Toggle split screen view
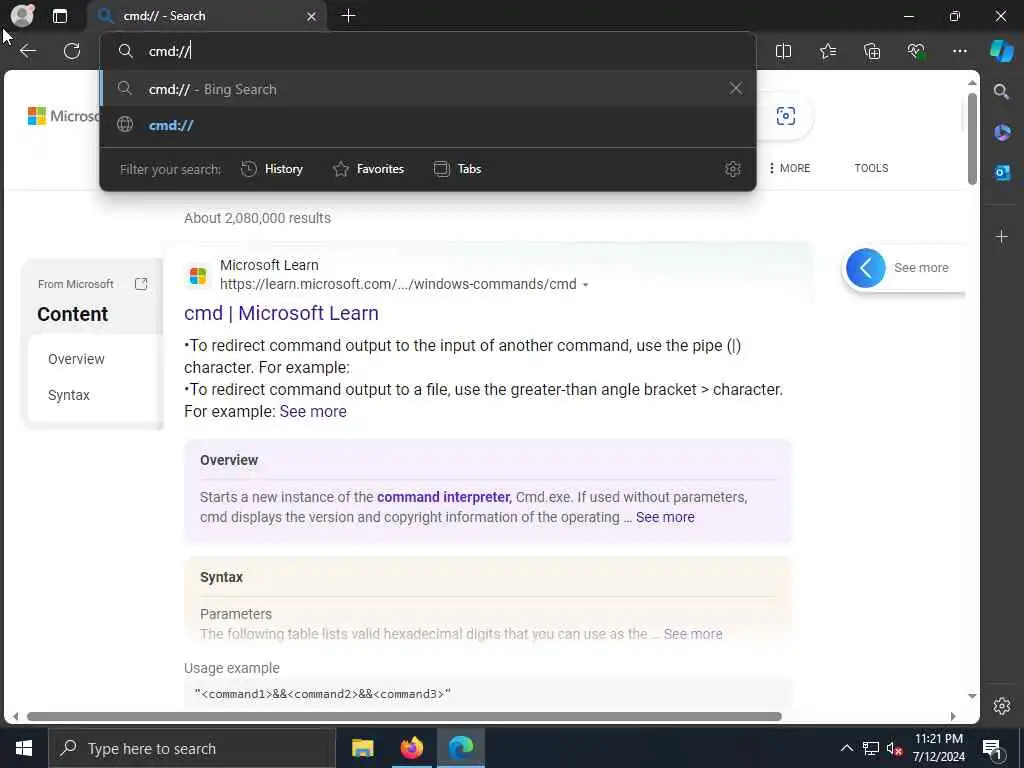This screenshot has width=1024, height=768. coord(783,51)
